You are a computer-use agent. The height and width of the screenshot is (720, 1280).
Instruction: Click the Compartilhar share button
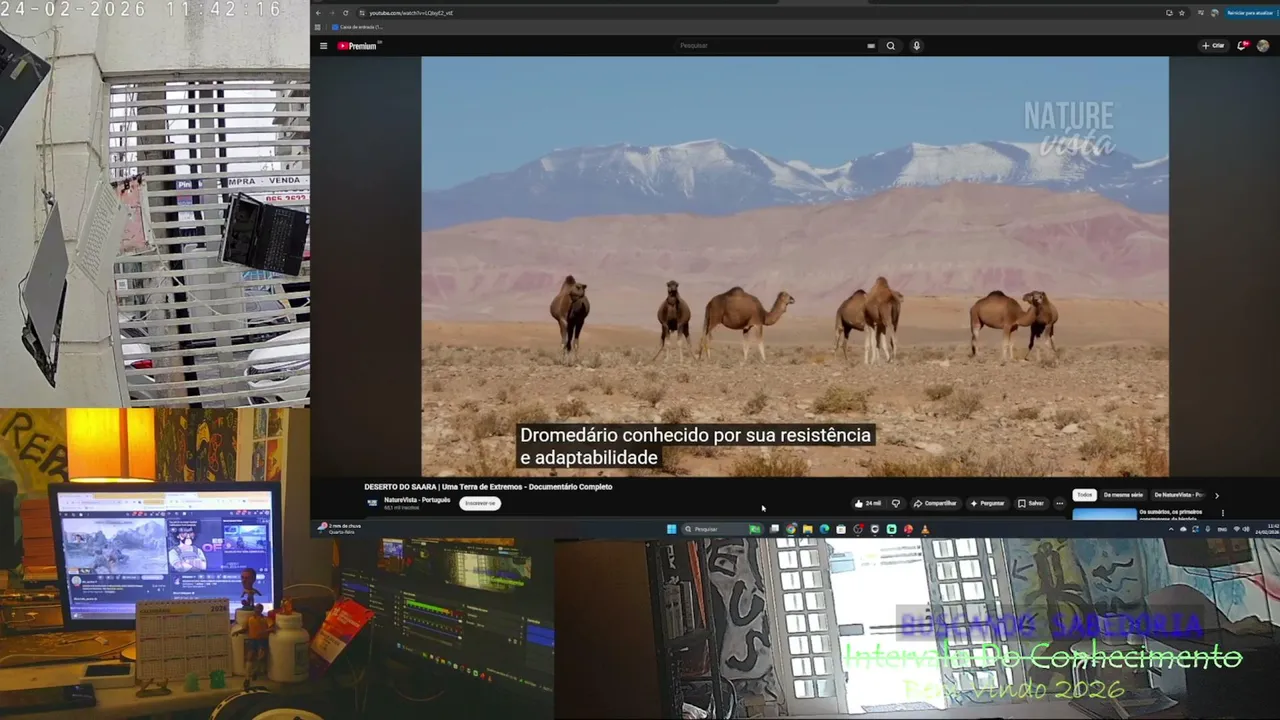[x=935, y=503]
